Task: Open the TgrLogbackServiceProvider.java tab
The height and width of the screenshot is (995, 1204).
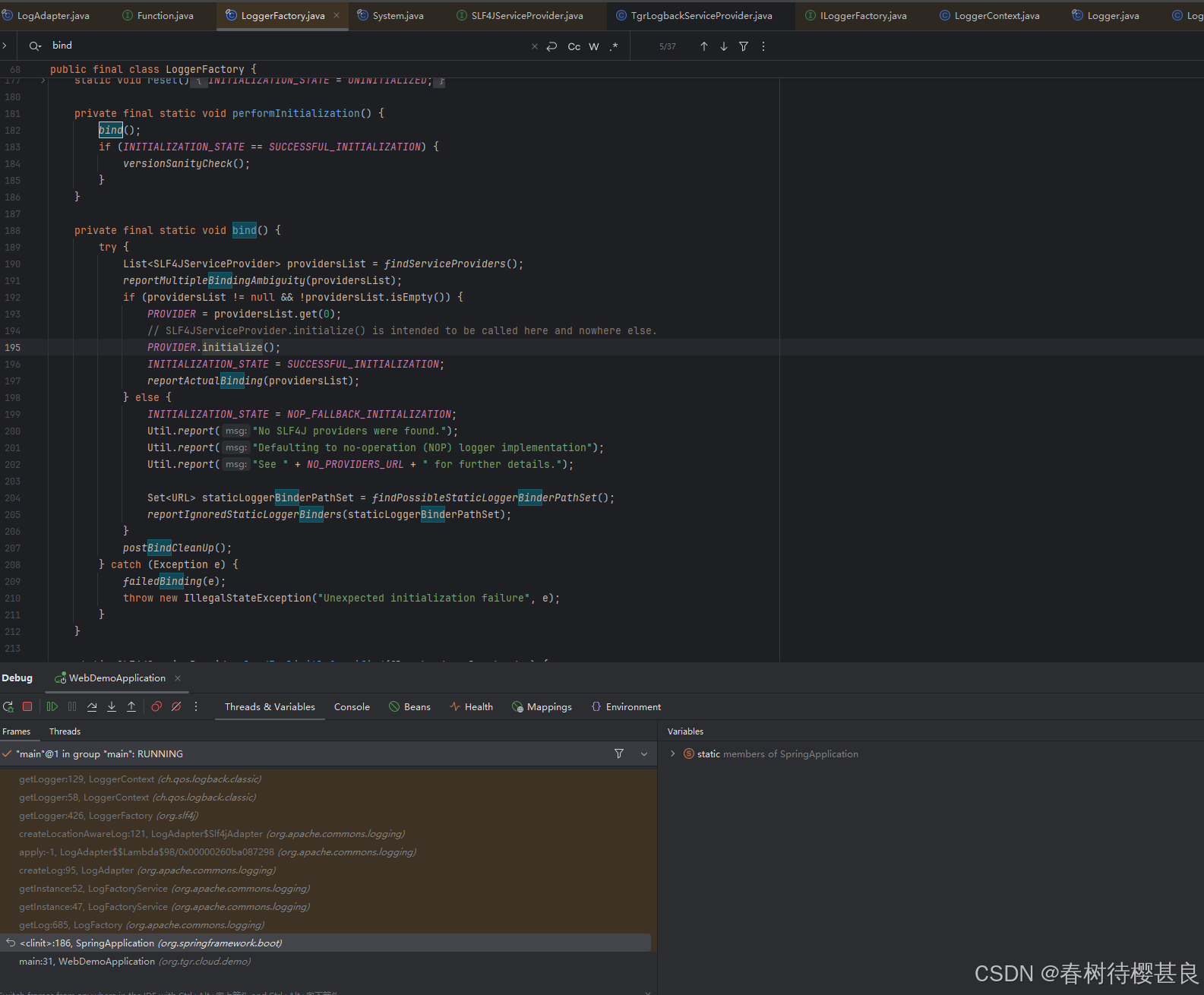Action: [x=694, y=15]
